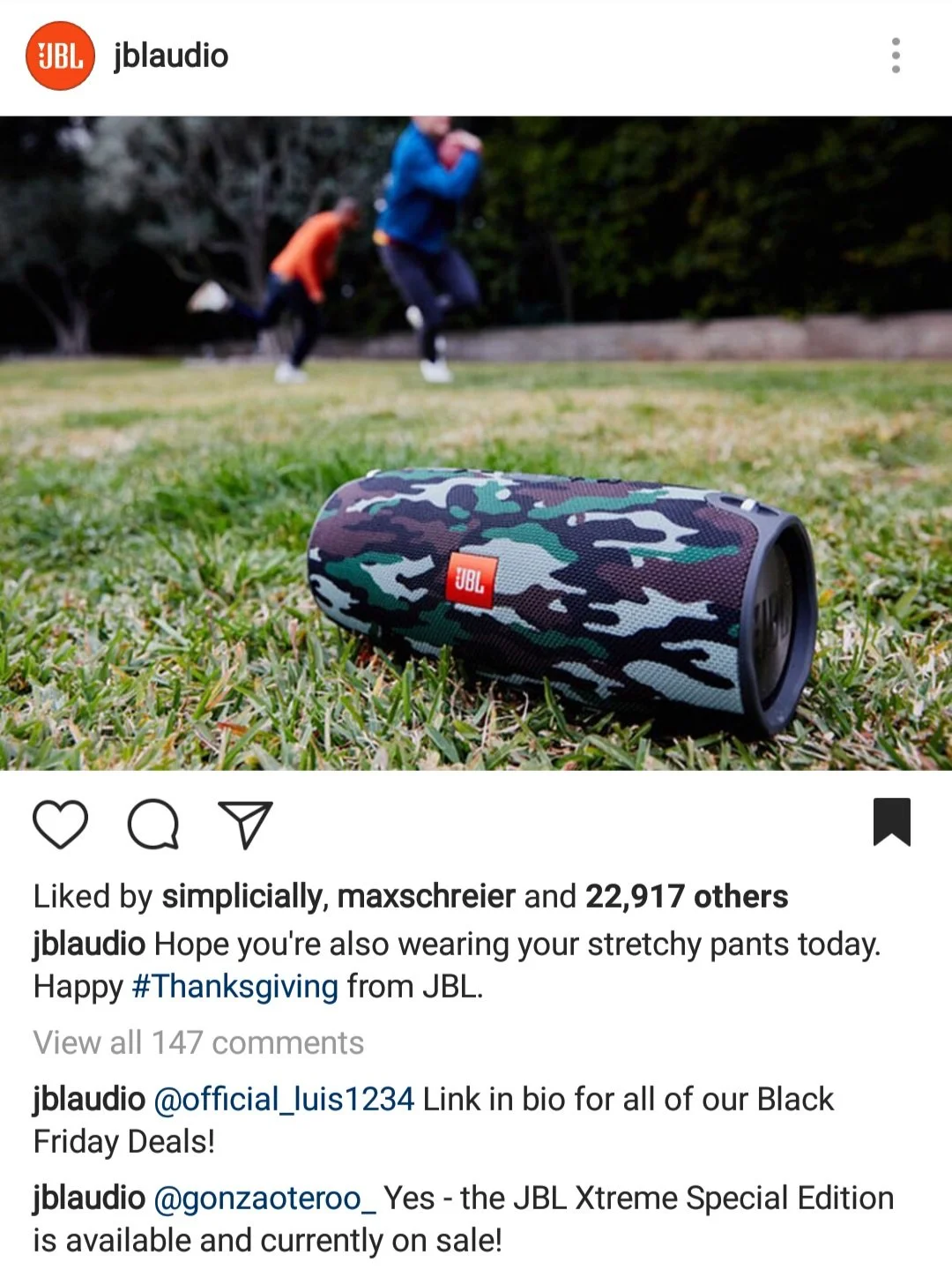952x1270 pixels.
Task: Open jblaudio username in post header
Action: point(171,56)
